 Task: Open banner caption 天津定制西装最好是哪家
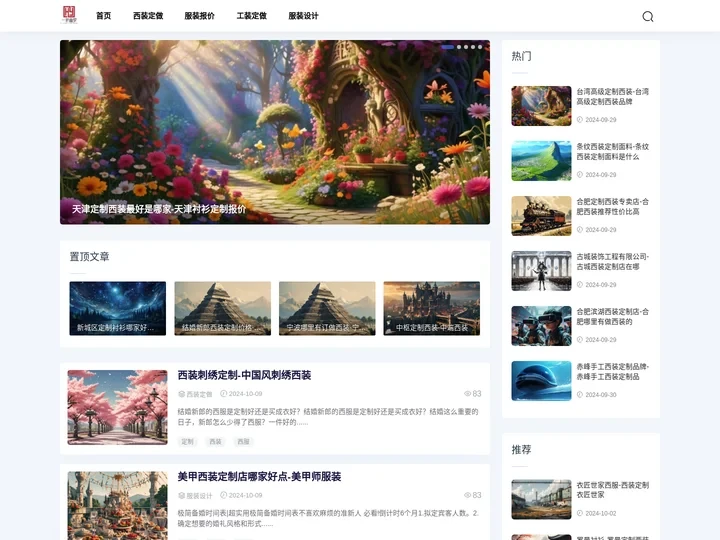point(159,209)
